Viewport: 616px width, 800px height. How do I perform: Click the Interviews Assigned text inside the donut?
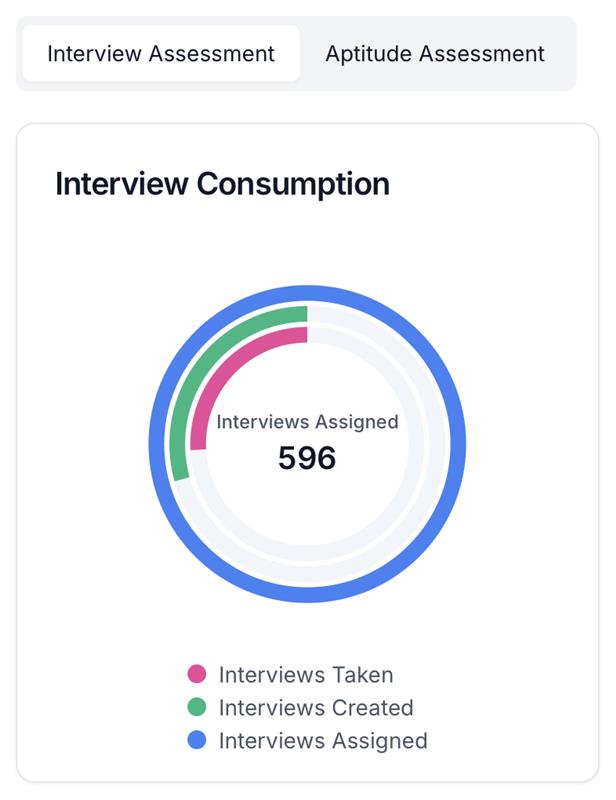point(307,422)
